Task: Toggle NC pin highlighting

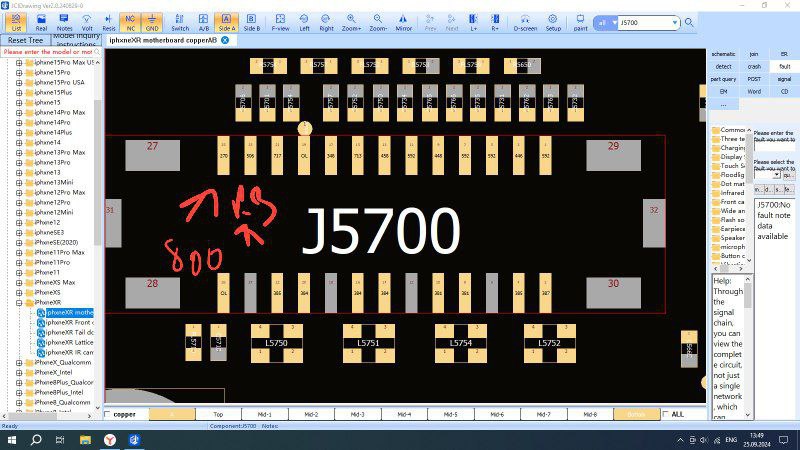Action: pyautogui.click(x=130, y=22)
